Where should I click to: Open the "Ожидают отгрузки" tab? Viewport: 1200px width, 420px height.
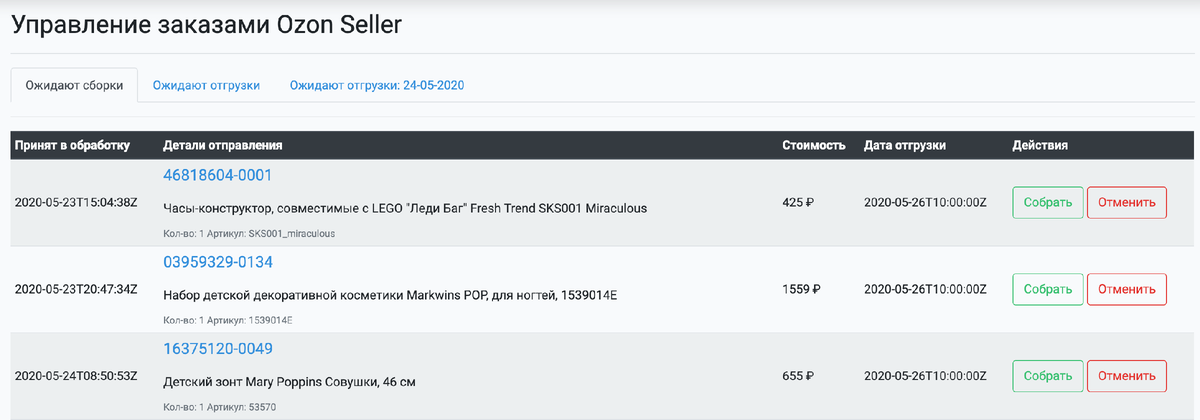click(x=206, y=86)
